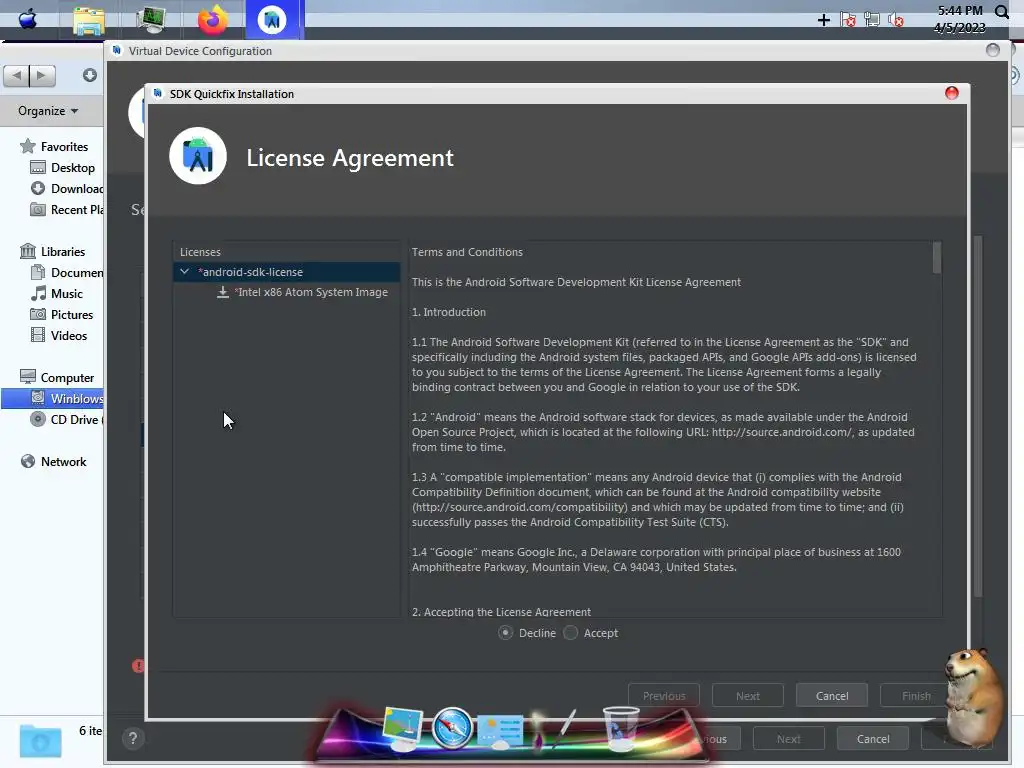Open Desktop in Explorer sidebar
This screenshot has height=768, width=1024.
[x=72, y=168]
